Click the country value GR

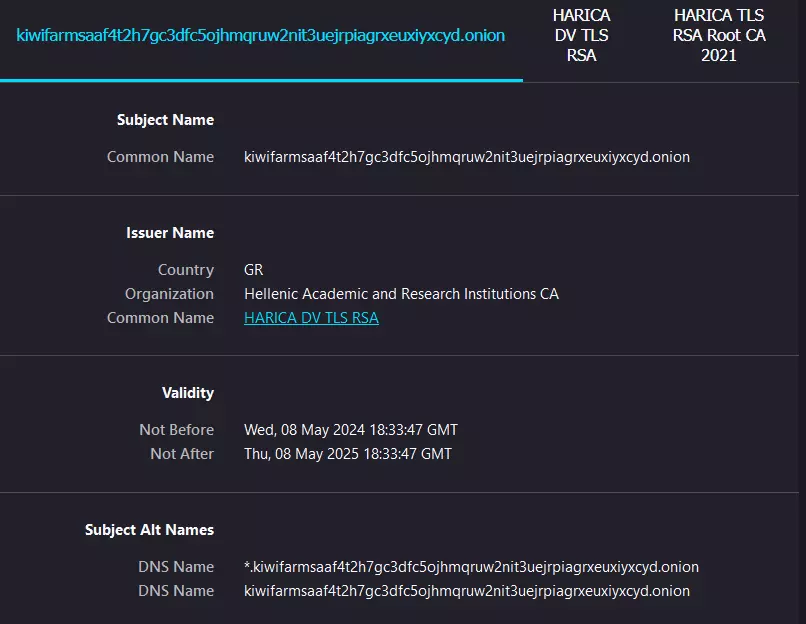[253, 269]
